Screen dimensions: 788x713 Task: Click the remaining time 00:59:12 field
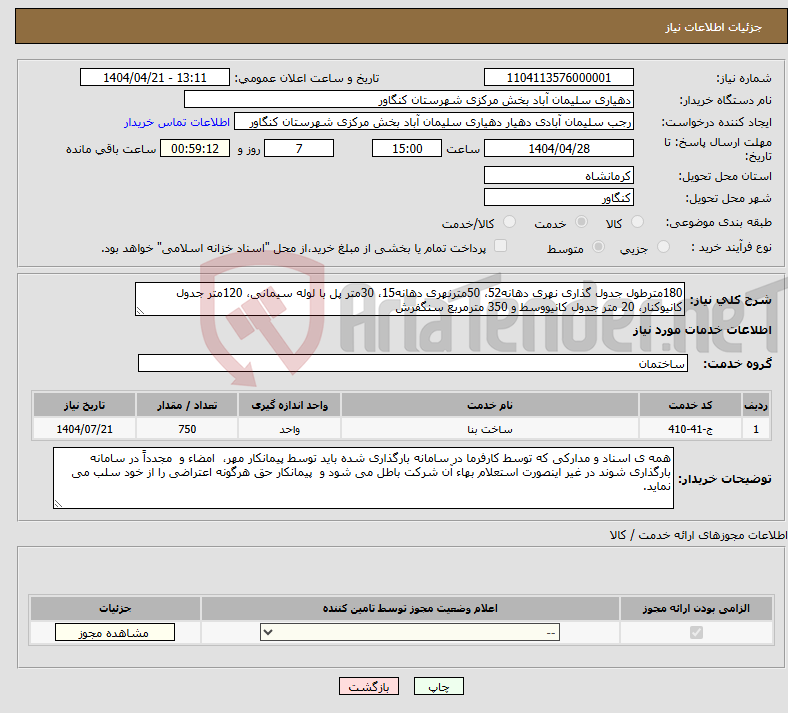click(195, 148)
